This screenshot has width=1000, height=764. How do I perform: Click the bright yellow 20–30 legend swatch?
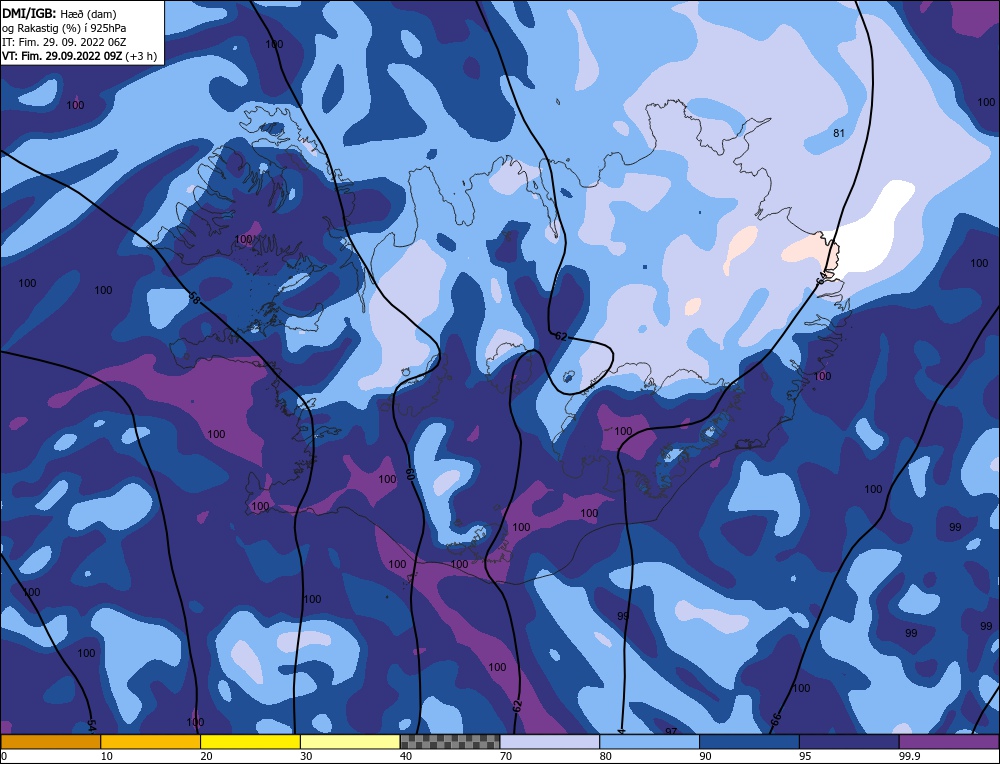[x=250, y=742]
